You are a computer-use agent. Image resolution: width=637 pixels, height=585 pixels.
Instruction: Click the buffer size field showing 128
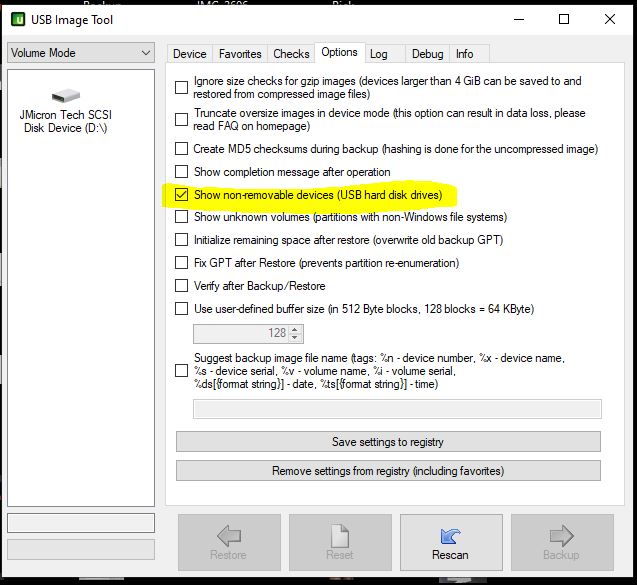[x=241, y=334]
